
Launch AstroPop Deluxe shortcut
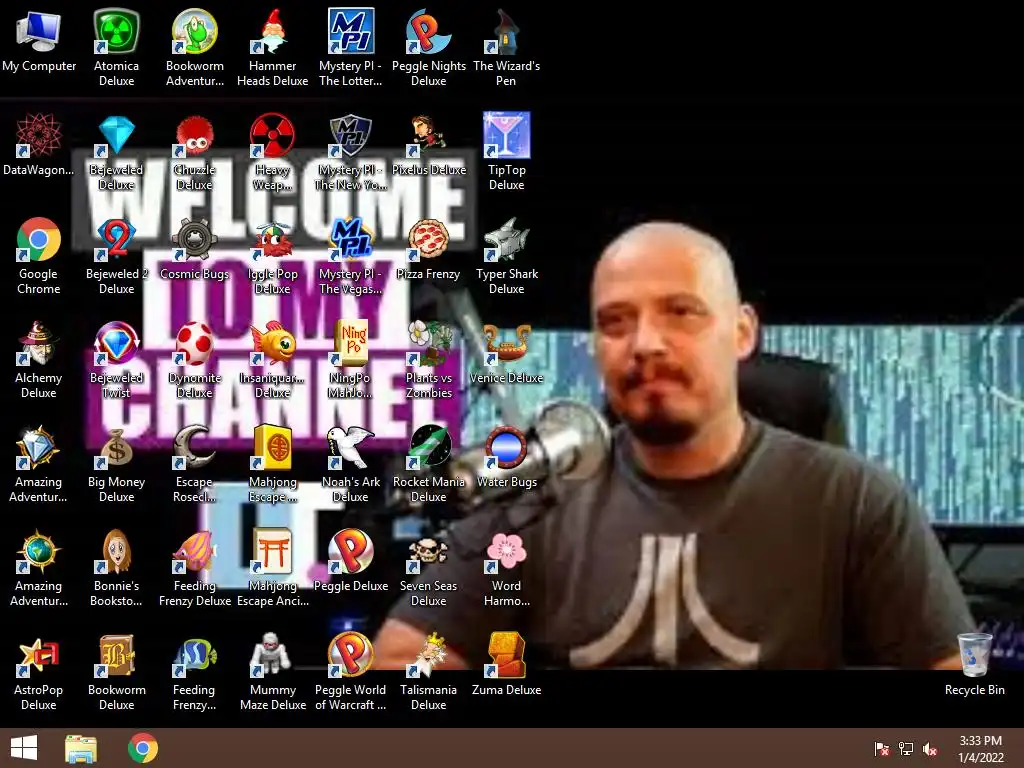[39, 671]
